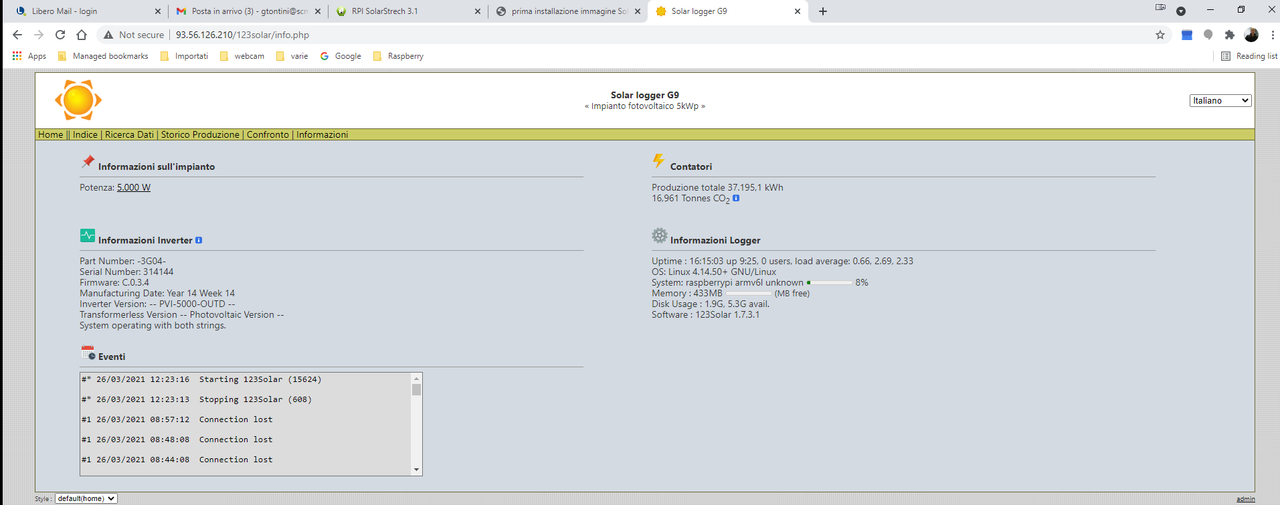Click the Stopping 123Solar (608) event line
The width and height of the screenshot is (1280, 505).
point(196,399)
